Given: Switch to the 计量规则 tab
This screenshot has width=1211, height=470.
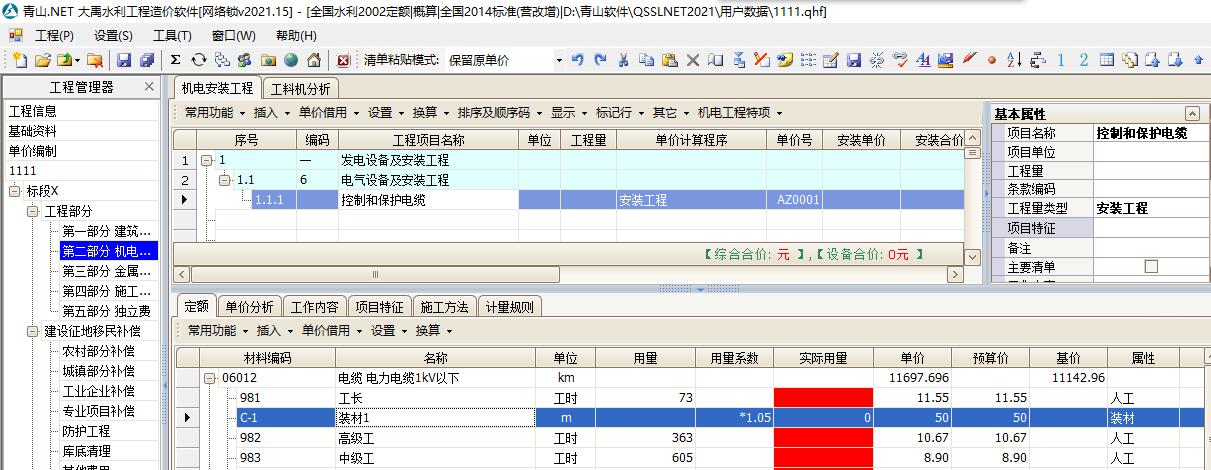Looking at the screenshot, I should (510, 307).
